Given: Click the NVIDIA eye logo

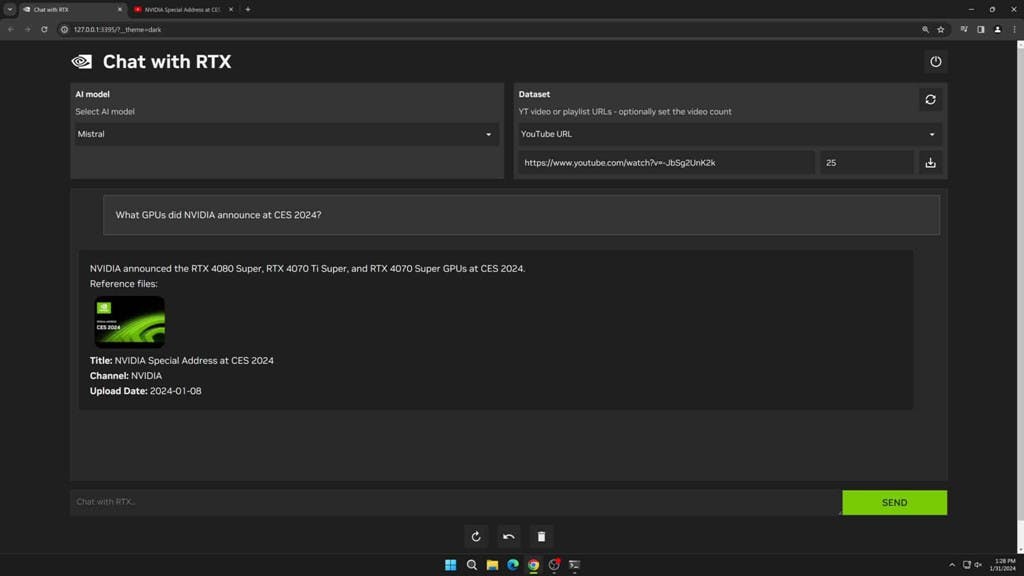Looking at the screenshot, I should pyautogui.click(x=82, y=61).
